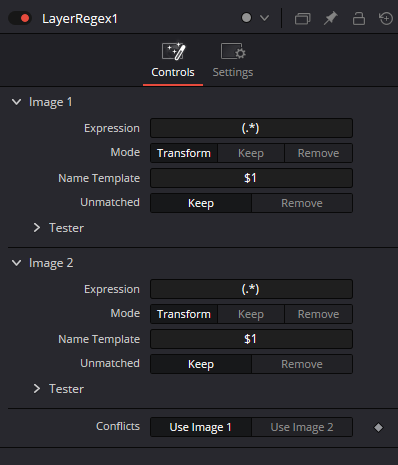
Task: Set Image 2 Unmatched to Keep
Action: tap(201, 364)
